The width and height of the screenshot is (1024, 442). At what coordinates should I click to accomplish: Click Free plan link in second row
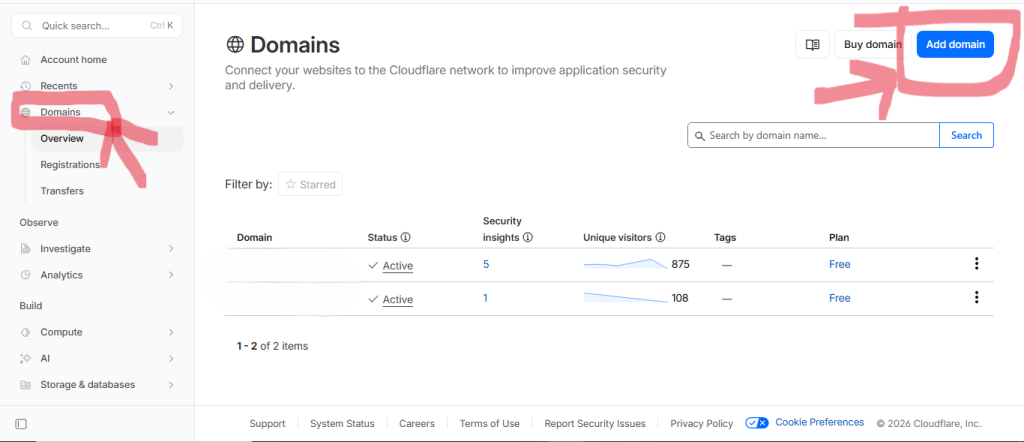click(x=840, y=298)
